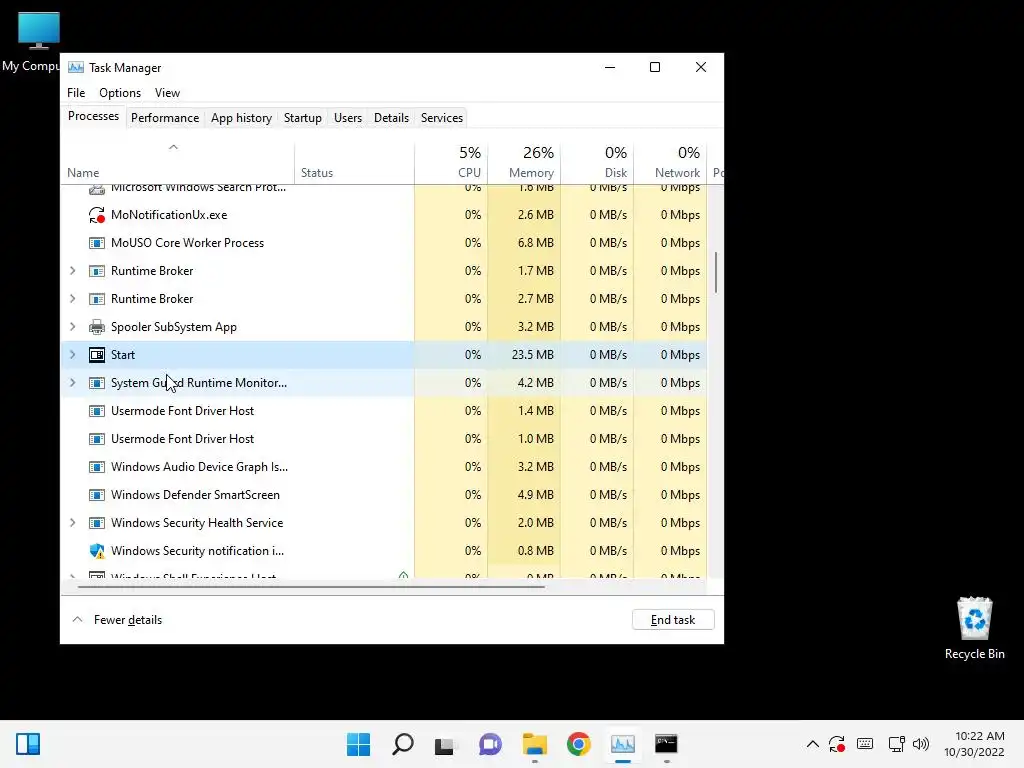Sort by the Name column header
The height and width of the screenshot is (768, 1024).
177,163
